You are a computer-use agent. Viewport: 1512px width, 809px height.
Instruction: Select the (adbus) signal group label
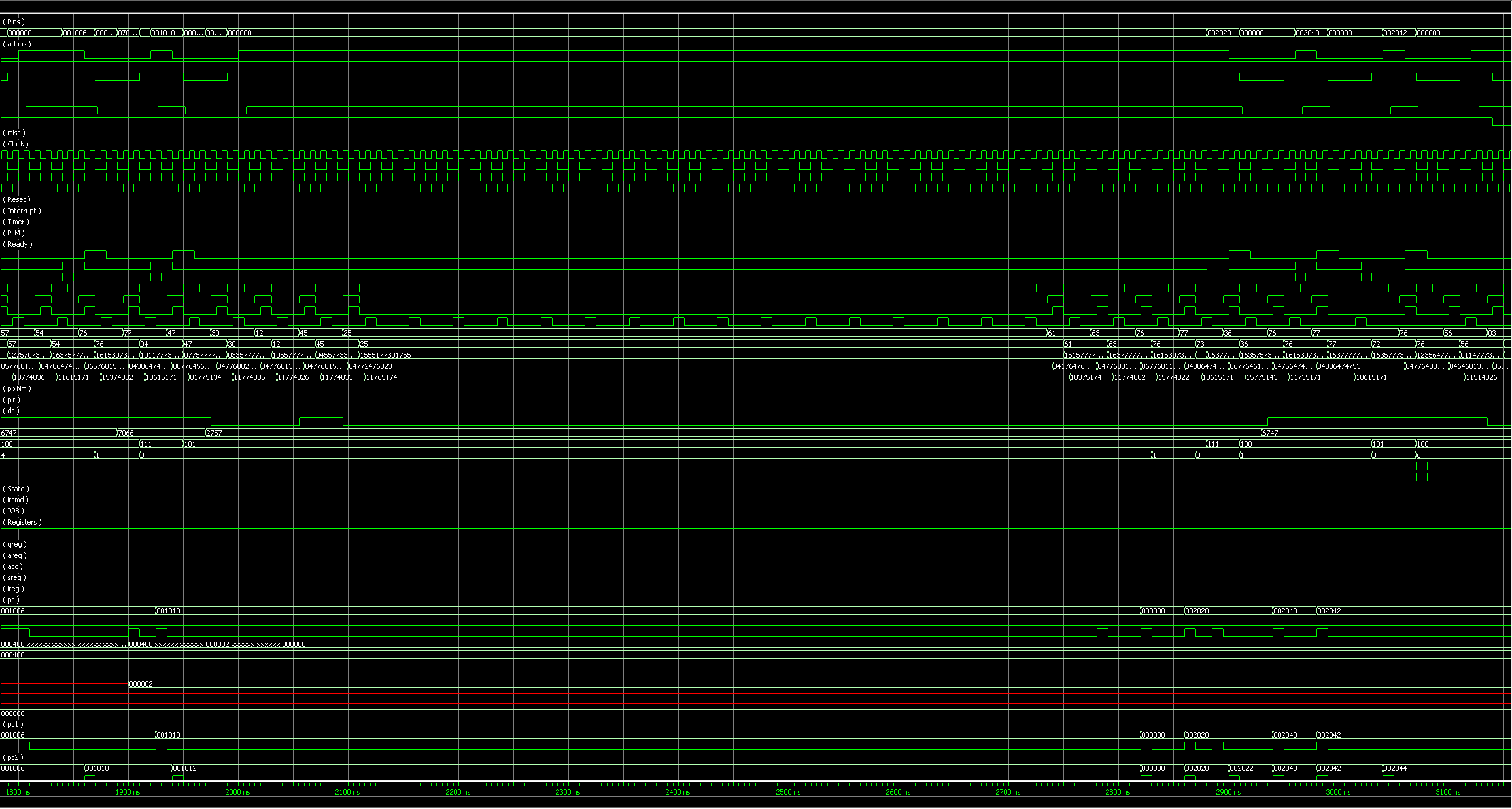[17, 44]
